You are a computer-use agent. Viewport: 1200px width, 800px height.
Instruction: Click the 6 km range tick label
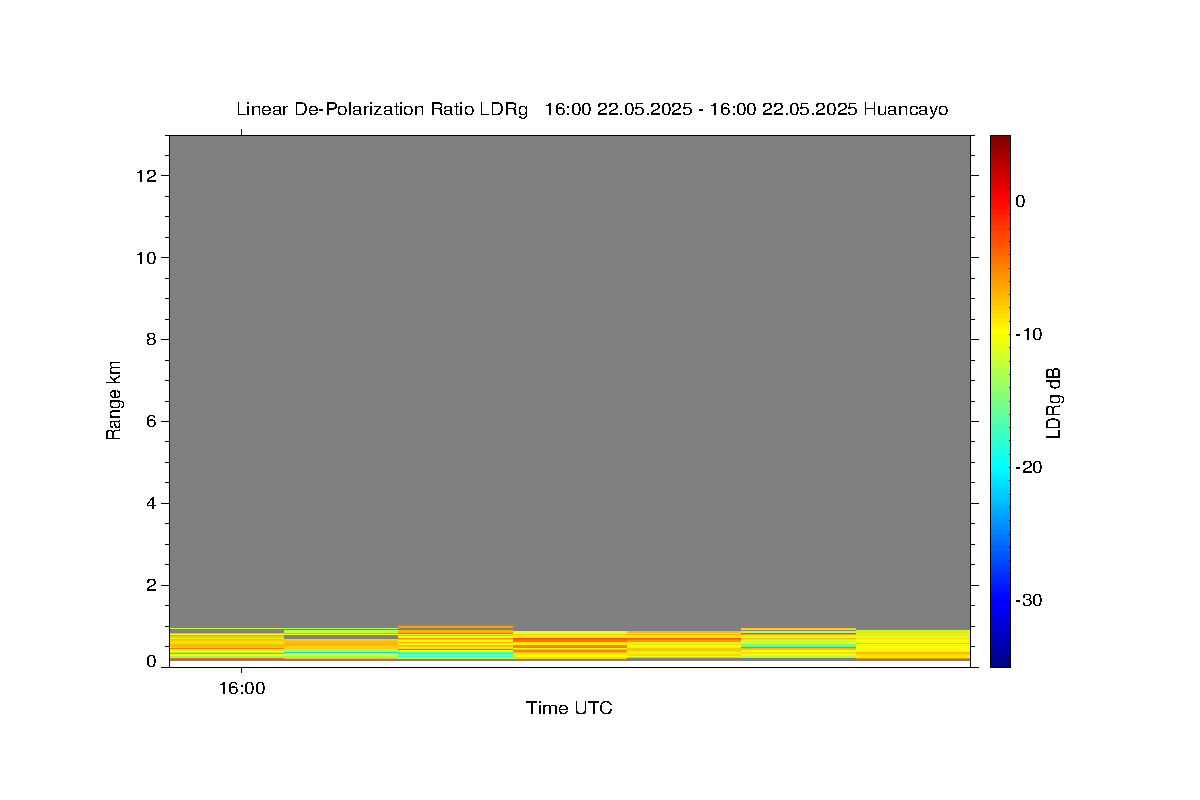(154, 422)
